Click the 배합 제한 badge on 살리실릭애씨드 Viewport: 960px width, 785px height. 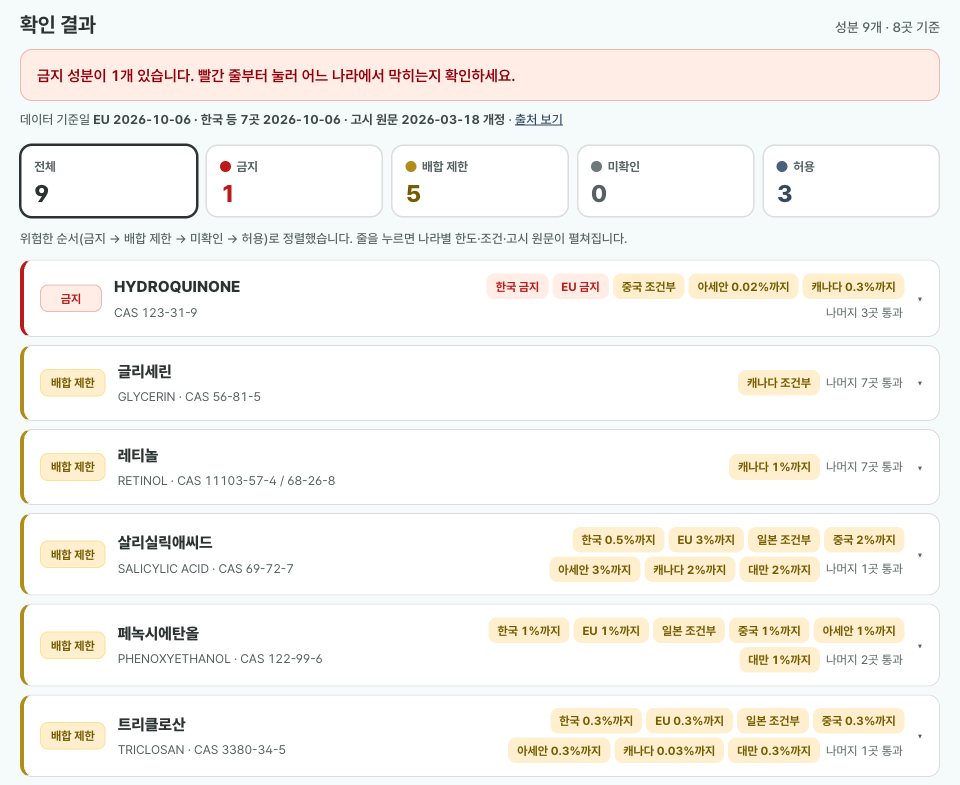coord(73,555)
